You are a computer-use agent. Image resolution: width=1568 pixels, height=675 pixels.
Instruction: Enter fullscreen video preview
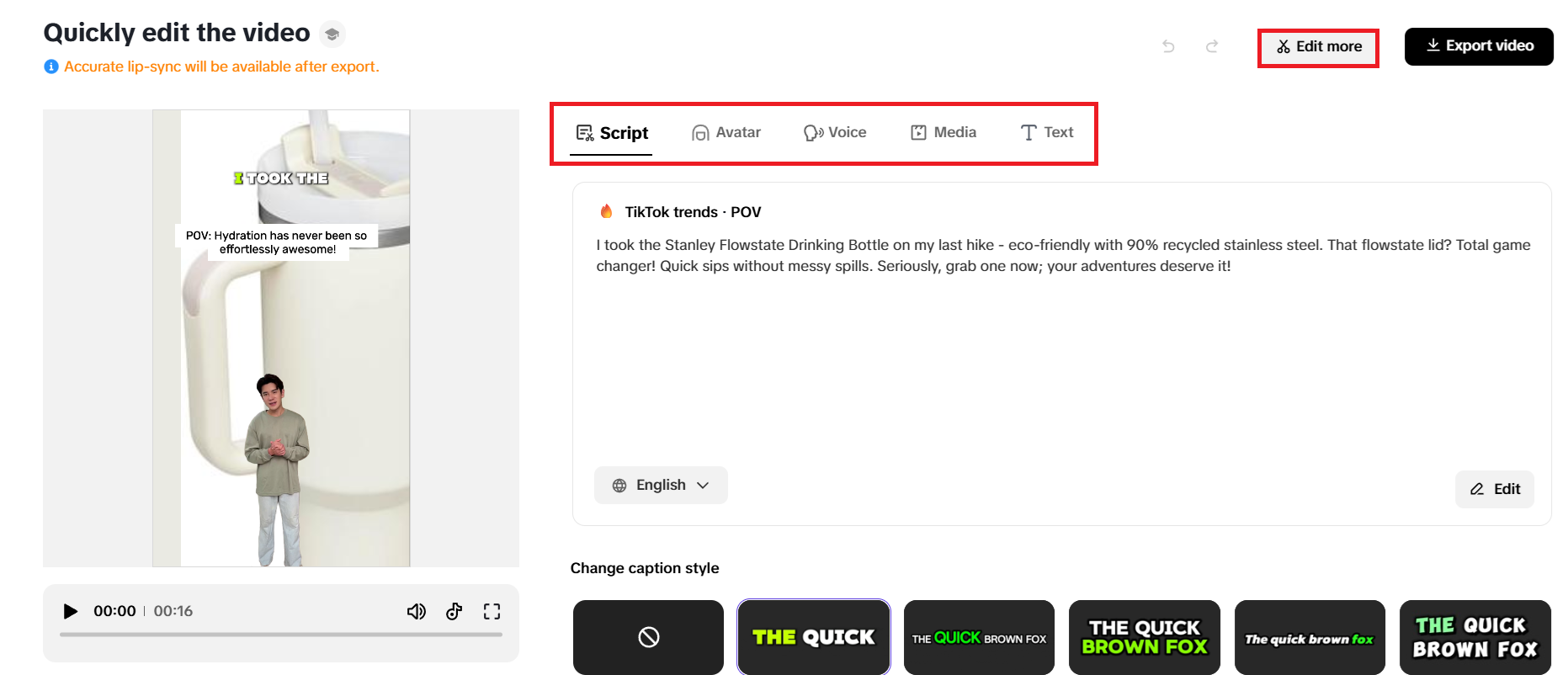492,611
